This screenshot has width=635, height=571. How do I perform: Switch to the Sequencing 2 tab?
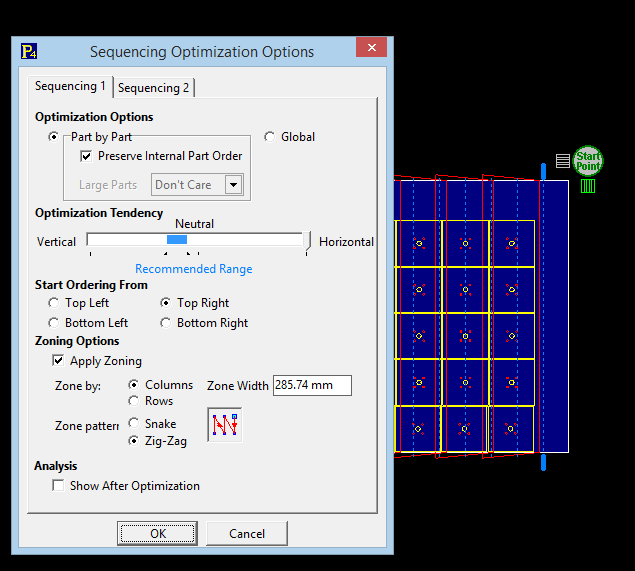coord(153,88)
